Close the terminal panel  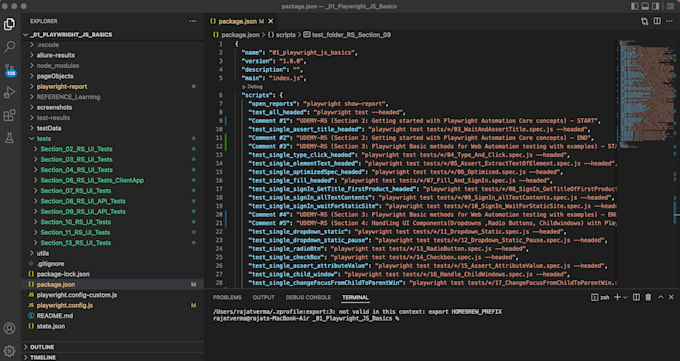[671, 297]
